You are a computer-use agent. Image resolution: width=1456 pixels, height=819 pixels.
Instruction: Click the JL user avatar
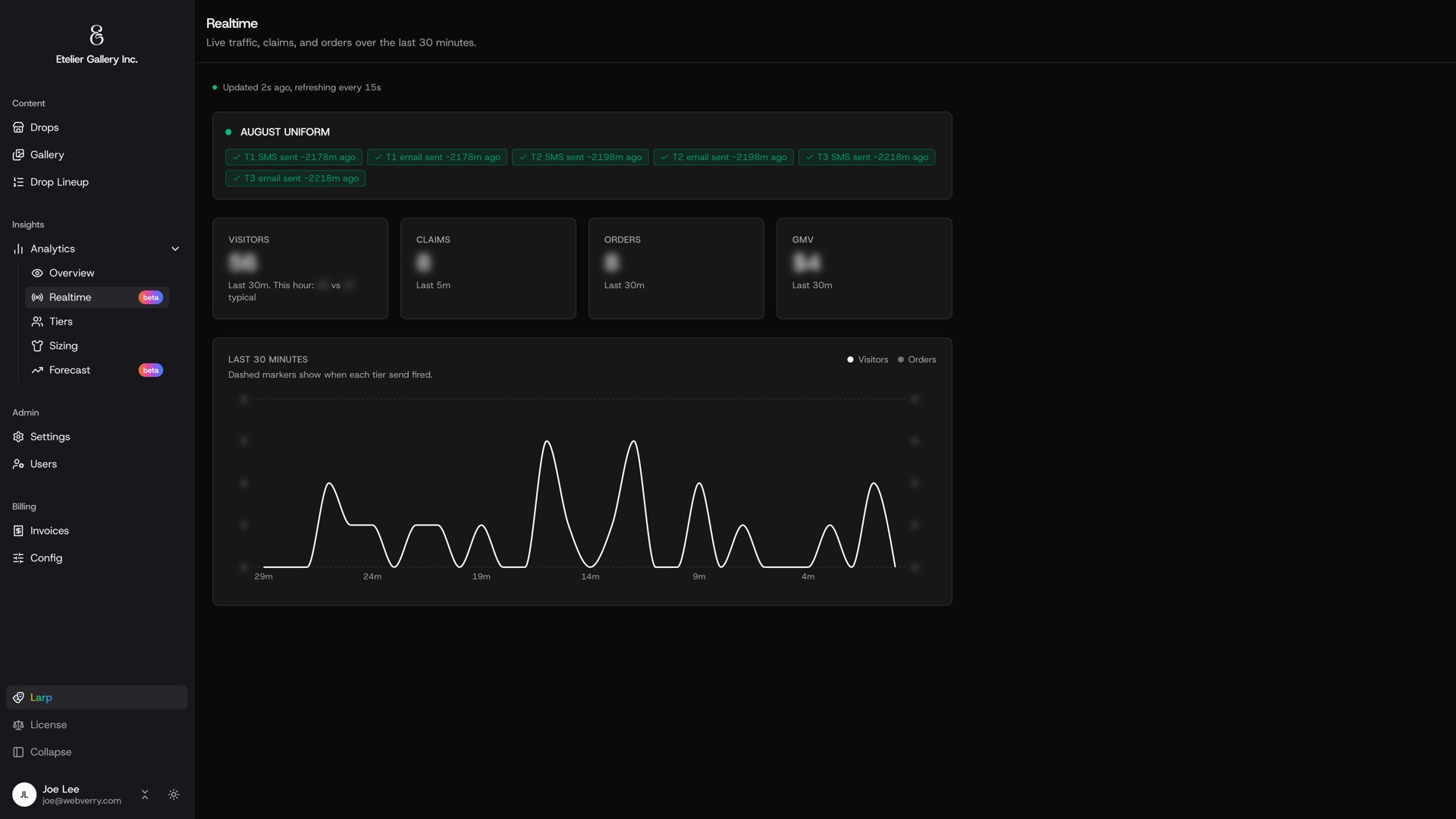24,795
